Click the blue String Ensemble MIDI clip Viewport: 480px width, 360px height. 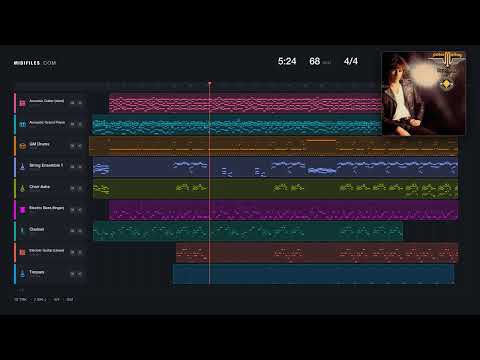[275, 167]
